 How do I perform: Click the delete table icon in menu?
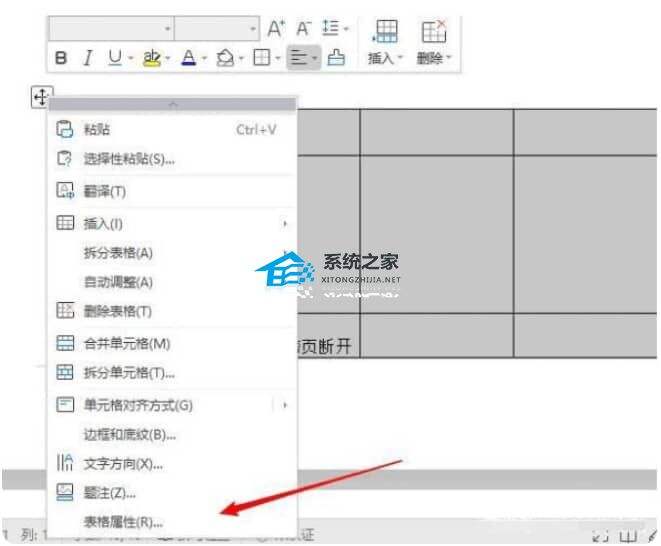pos(65,310)
